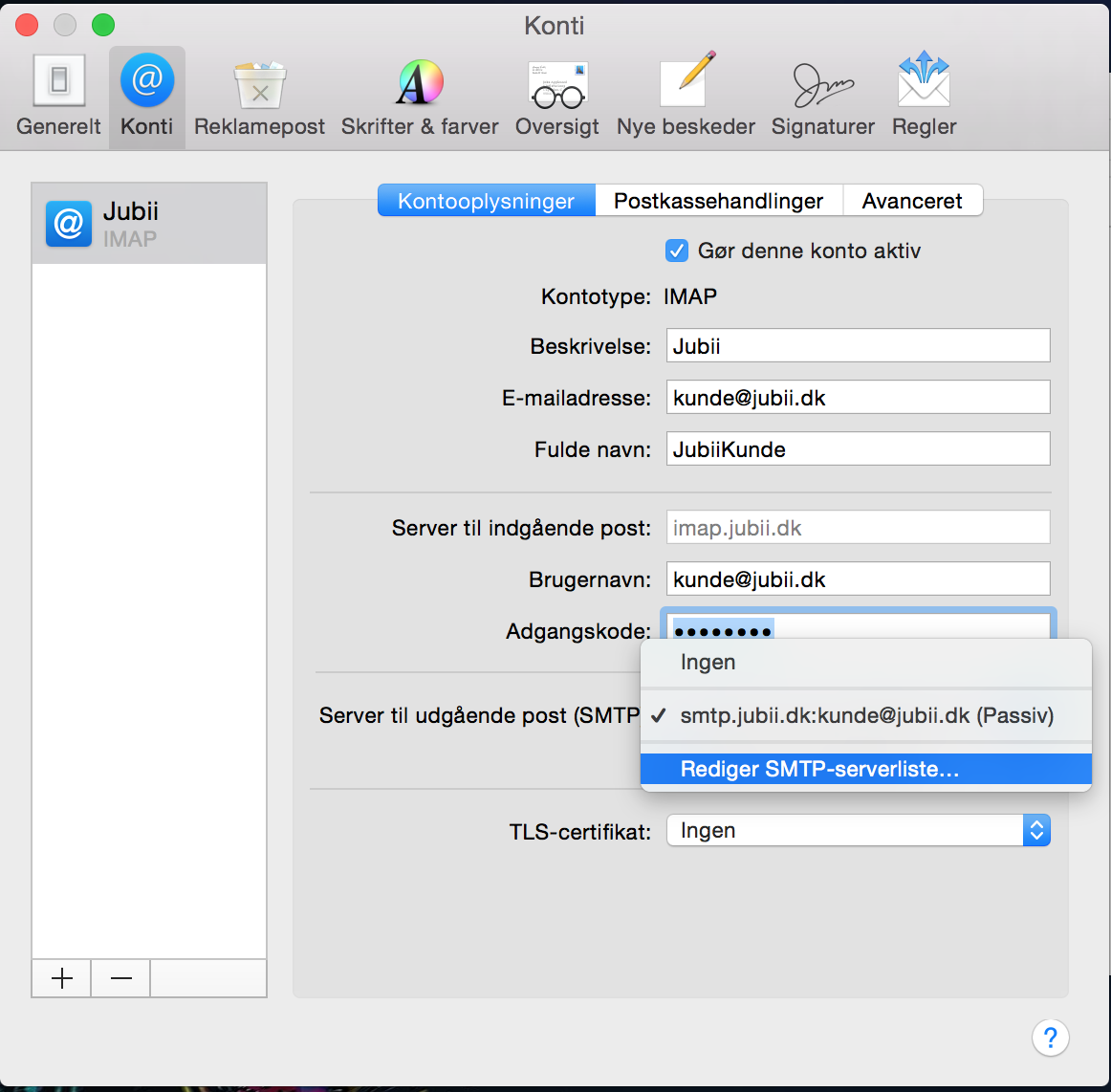Select smtp.jubii.dk:kunde@jubii.dk (Passiv) menu entry
Image resolution: width=1111 pixels, height=1092 pixels.
coord(866,715)
